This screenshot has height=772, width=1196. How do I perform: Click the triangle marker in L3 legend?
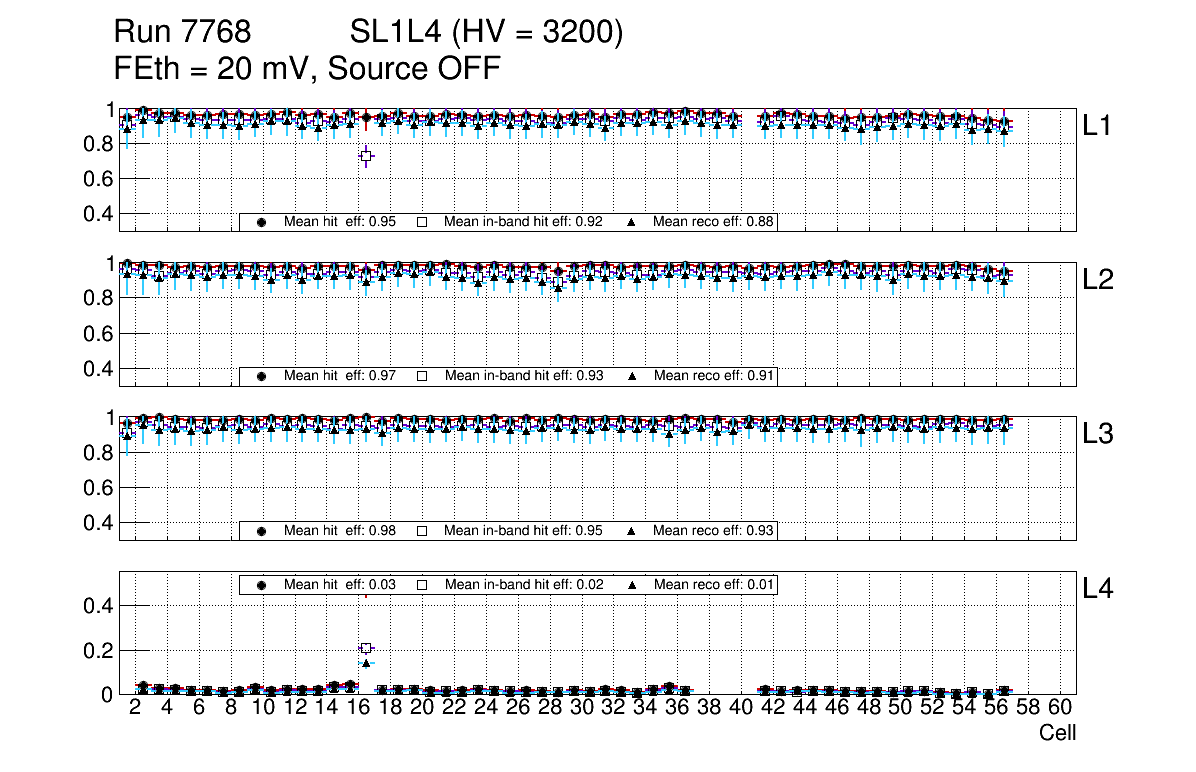pos(632,531)
